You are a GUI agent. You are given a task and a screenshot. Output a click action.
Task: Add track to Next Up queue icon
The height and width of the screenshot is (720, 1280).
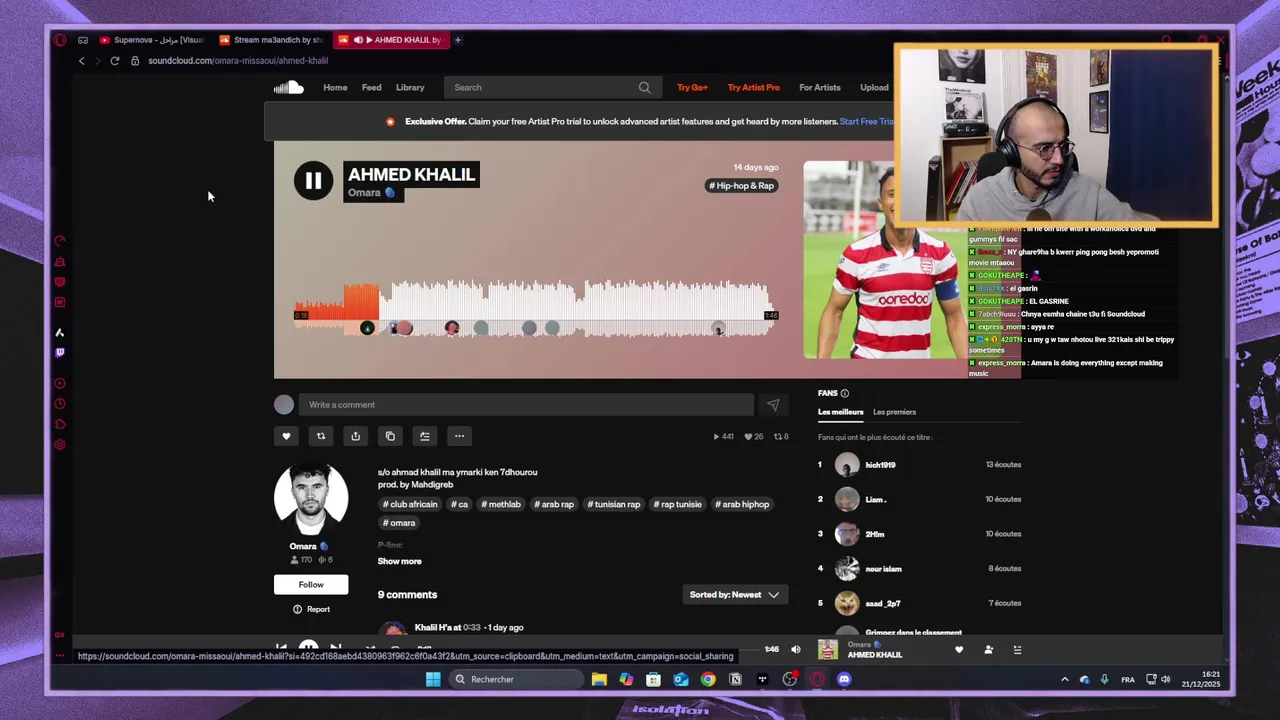coord(425,436)
